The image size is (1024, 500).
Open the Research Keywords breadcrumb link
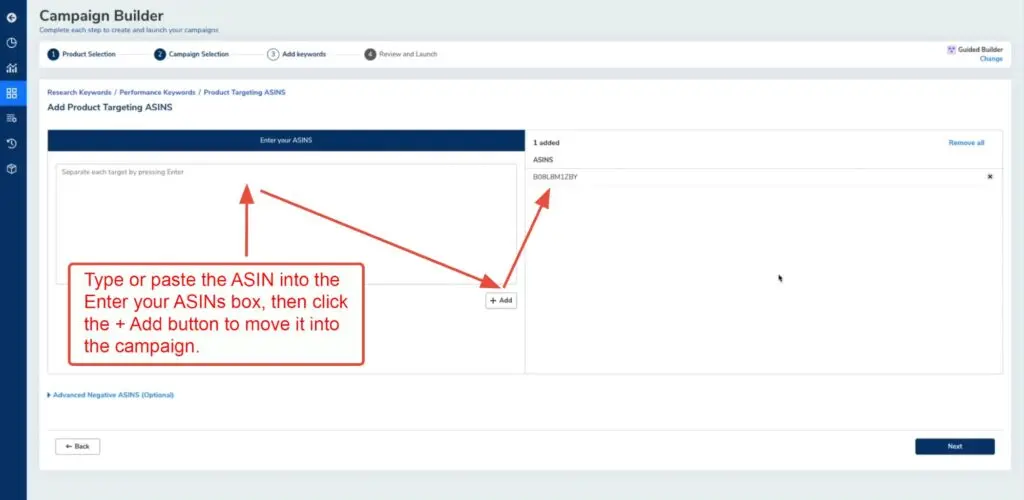tap(79, 92)
